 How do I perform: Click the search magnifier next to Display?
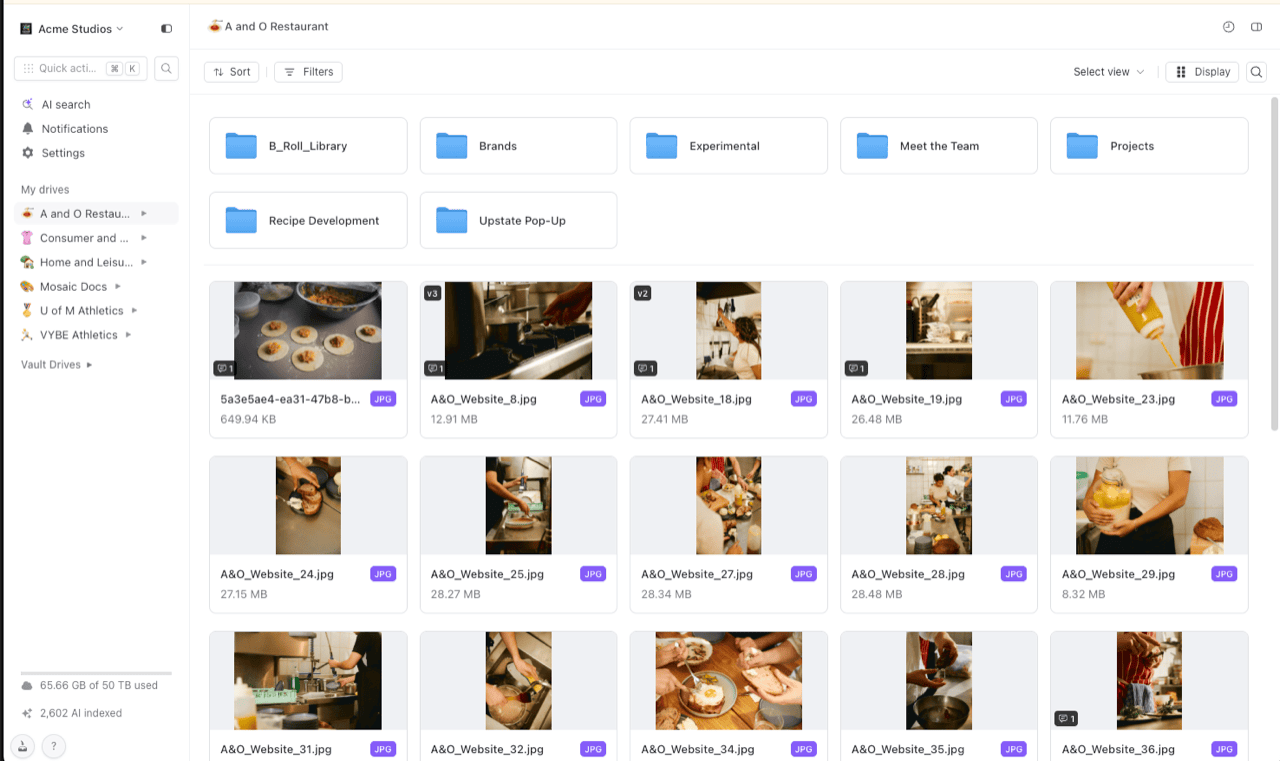1257,72
